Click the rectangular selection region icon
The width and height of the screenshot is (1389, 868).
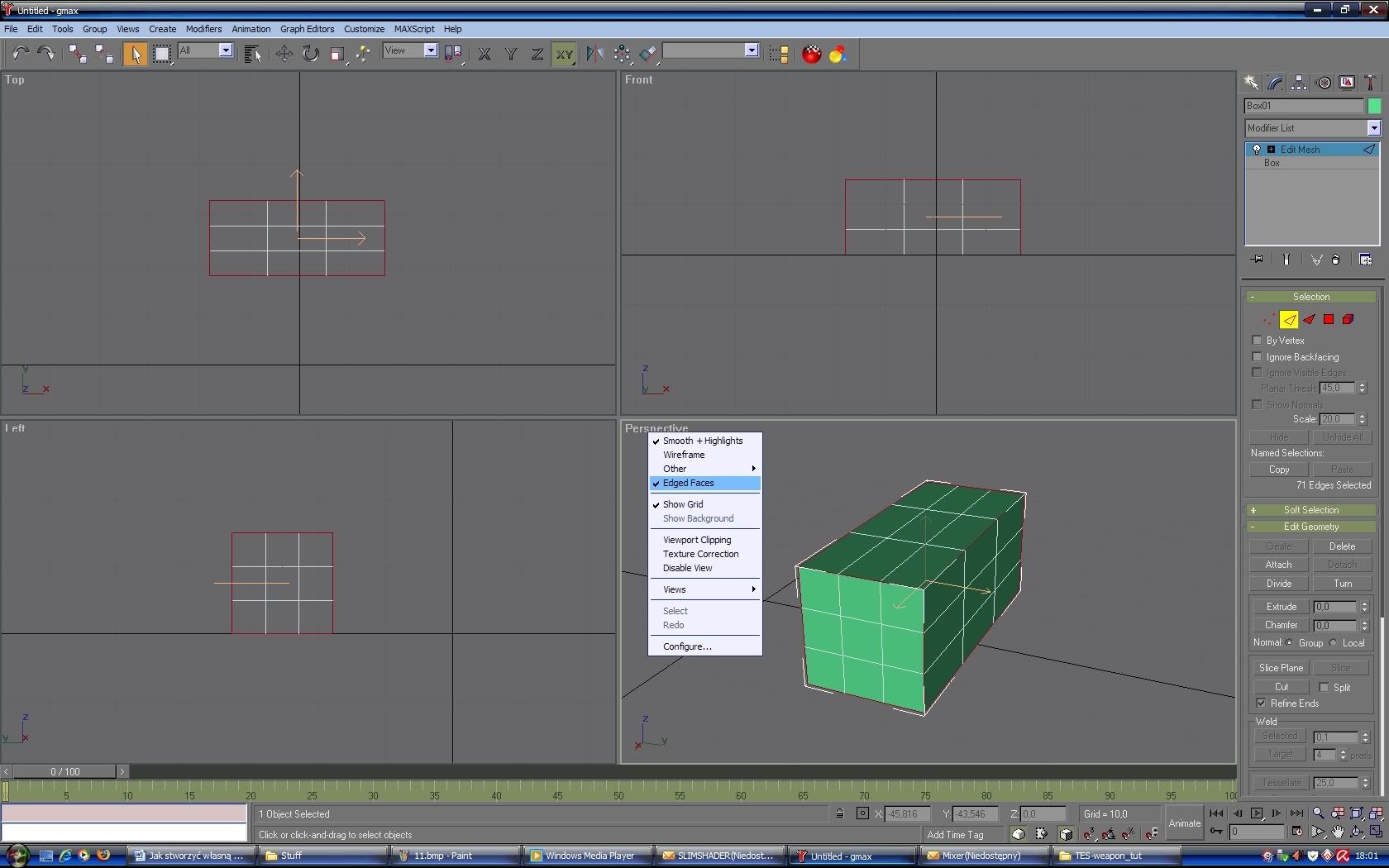tap(162, 54)
